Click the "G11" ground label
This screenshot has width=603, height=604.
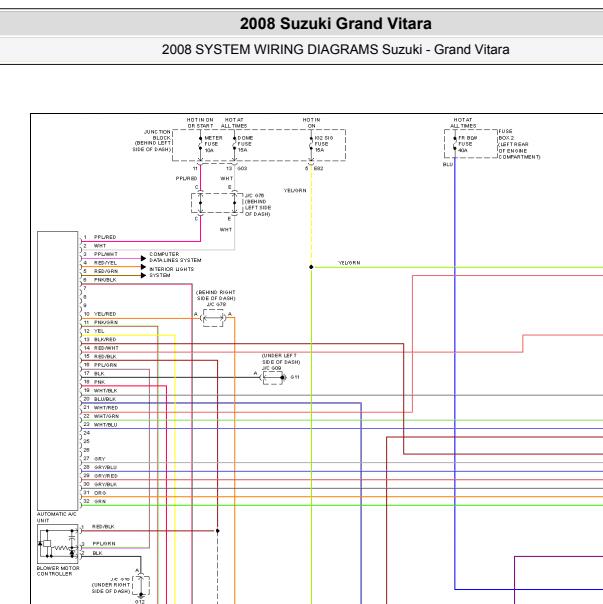(x=295, y=377)
